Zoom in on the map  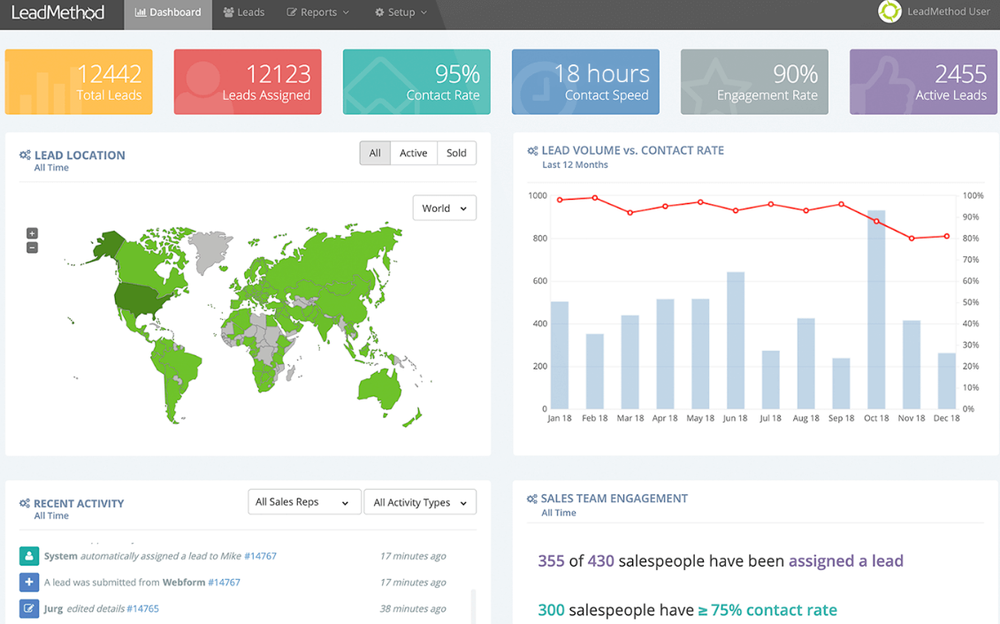(x=32, y=234)
